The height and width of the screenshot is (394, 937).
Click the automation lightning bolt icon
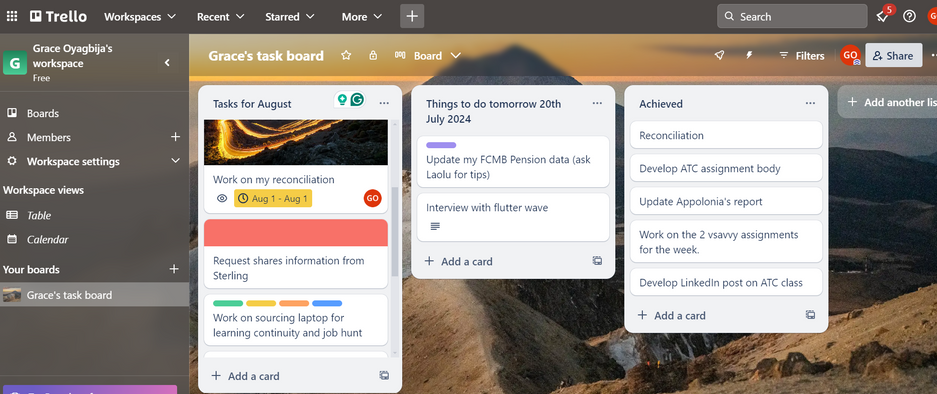749,56
